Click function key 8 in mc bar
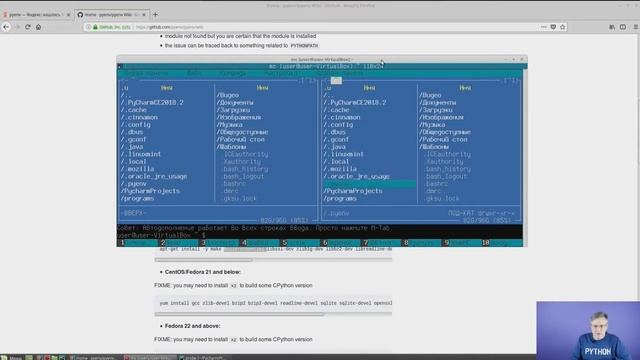The image size is (640, 360). [421, 243]
